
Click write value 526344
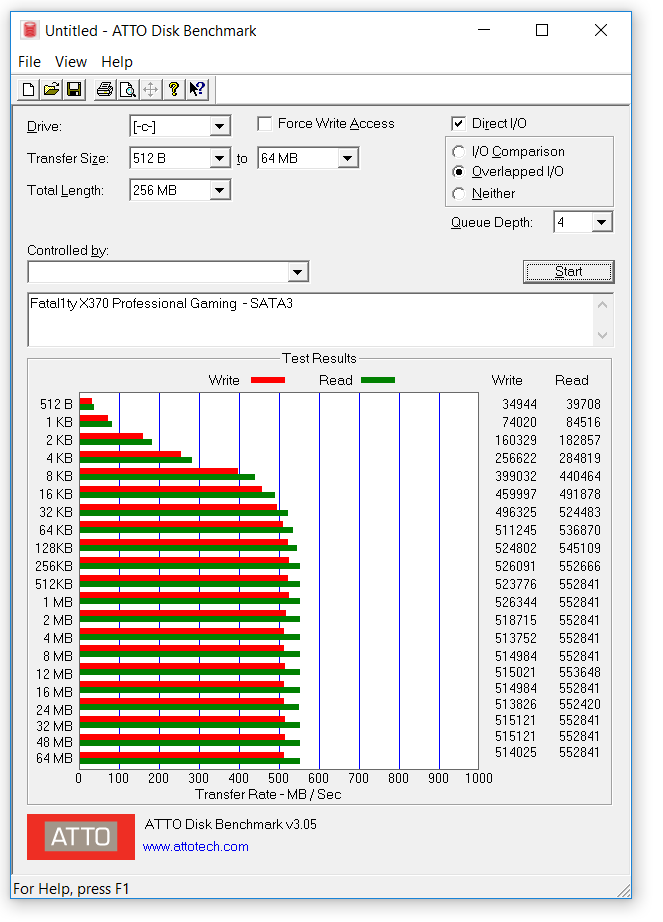click(x=516, y=602)
